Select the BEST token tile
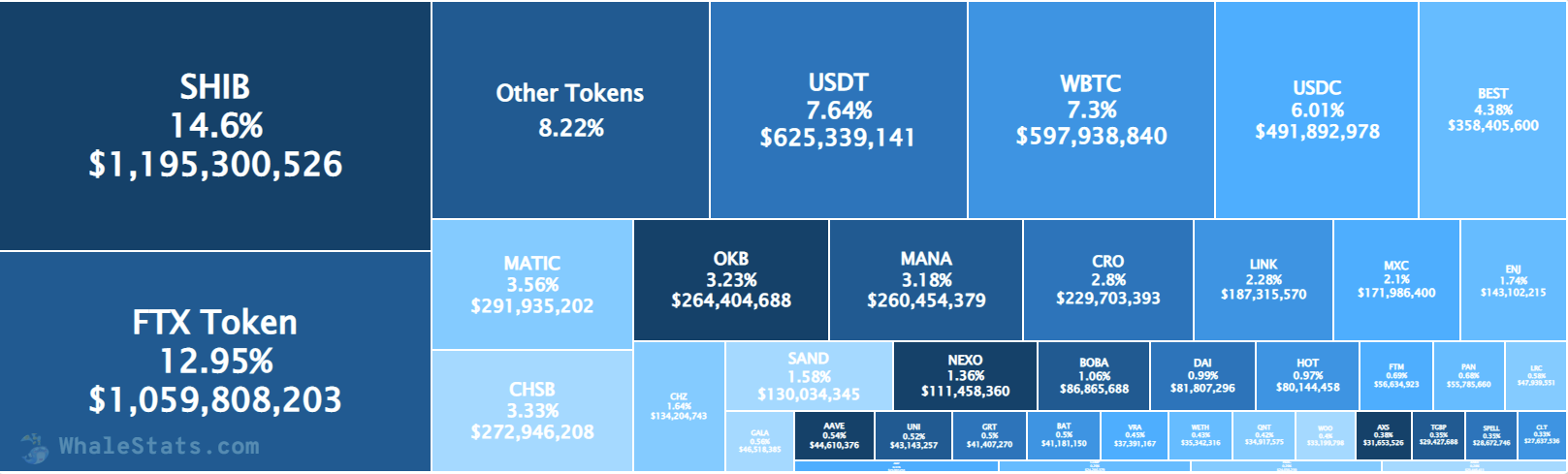Viewport: 1568px width, 474px height. click(x=1492, y=110)
